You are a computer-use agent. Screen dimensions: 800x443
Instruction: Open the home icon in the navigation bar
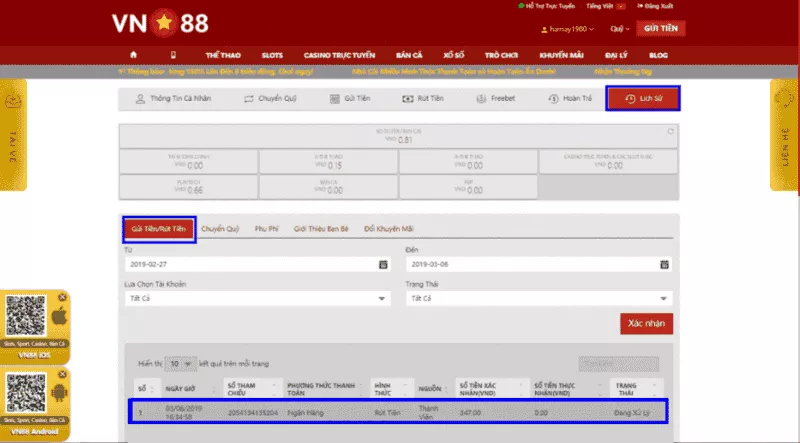(x=133, y=55)
